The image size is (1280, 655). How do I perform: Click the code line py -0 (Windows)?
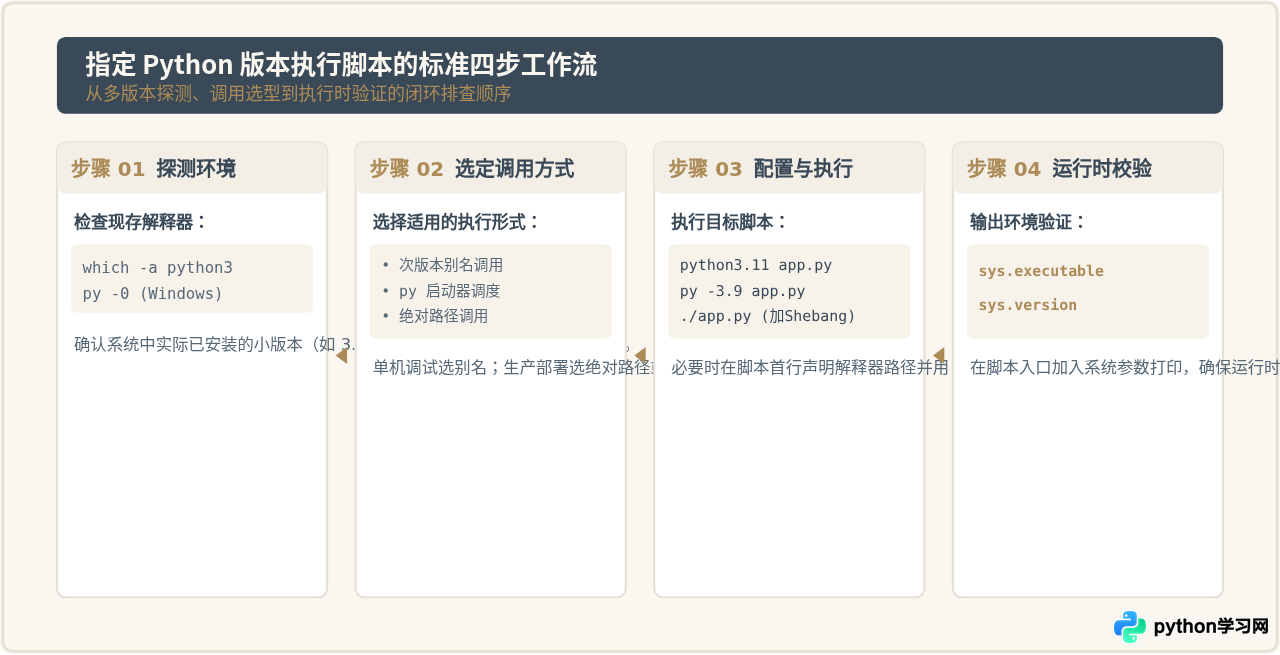[153, 294]
